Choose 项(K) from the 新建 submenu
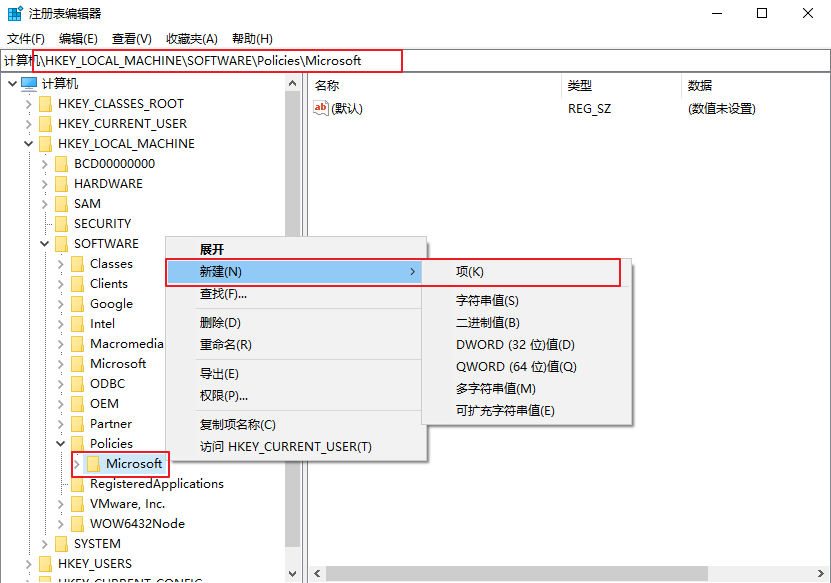831x583 pixels. tap(470, 272)
